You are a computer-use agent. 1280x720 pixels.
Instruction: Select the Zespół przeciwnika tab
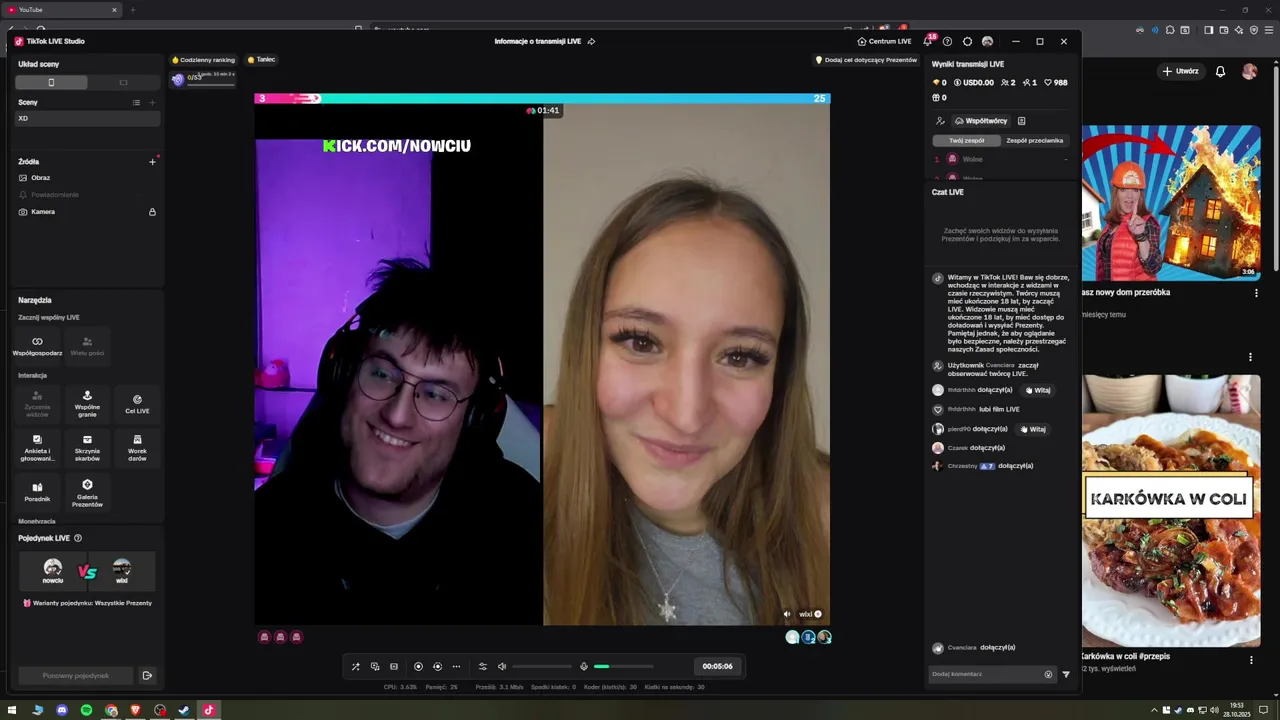pos(1034,141)
